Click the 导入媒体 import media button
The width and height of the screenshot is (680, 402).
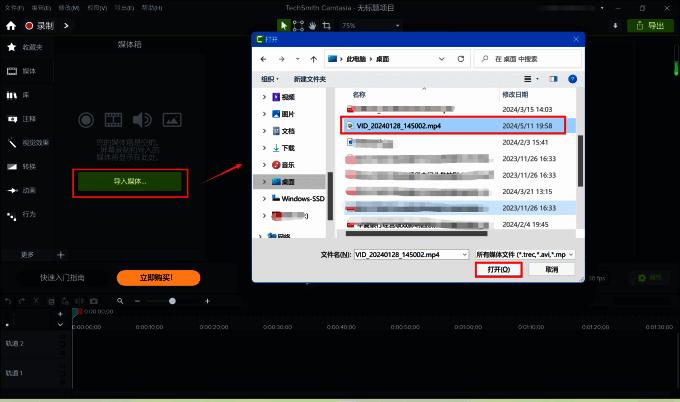pos(130,181)
